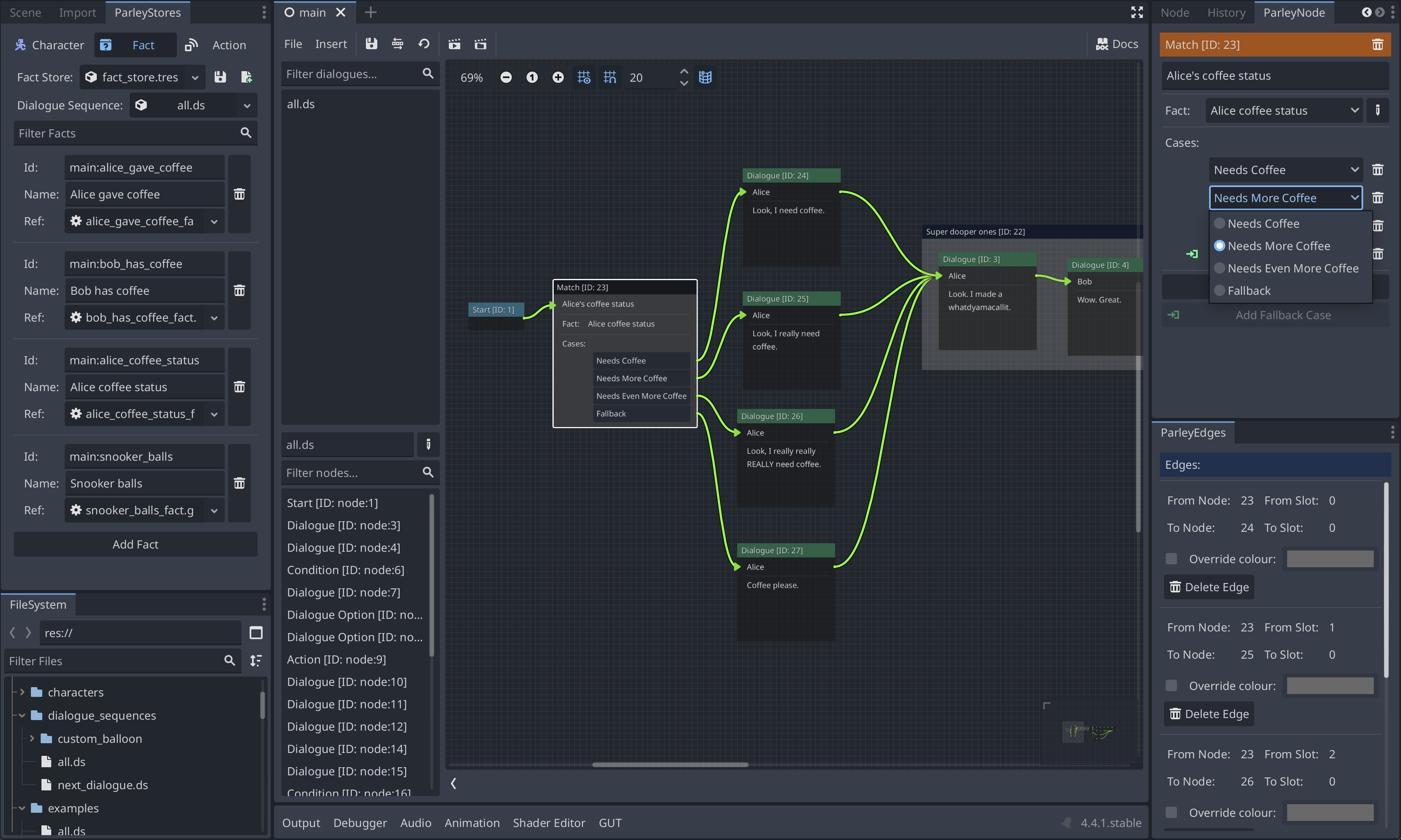Choose the Fallback radio option
The image size is (1401, 840).
[x=1219, y=290]
